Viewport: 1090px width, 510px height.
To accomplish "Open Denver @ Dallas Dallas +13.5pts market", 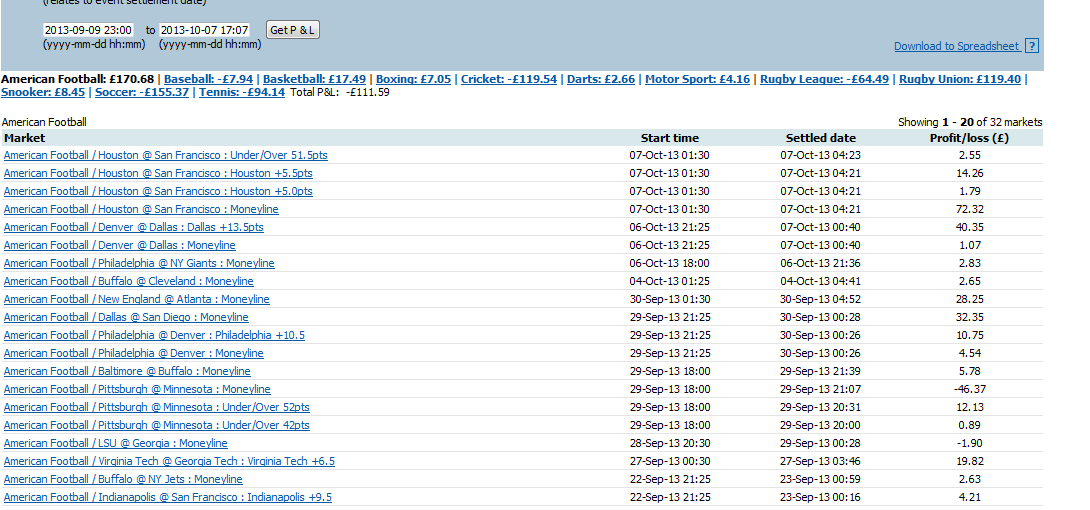I will pyautogui.click(x=133, y=227).
